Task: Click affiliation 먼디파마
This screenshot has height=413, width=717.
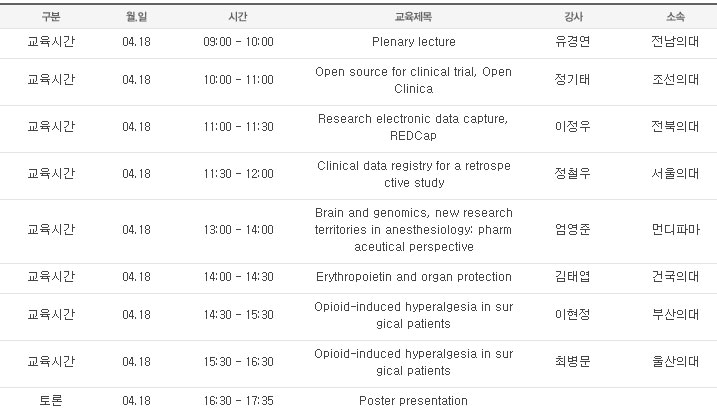Action: click(675, 229)
